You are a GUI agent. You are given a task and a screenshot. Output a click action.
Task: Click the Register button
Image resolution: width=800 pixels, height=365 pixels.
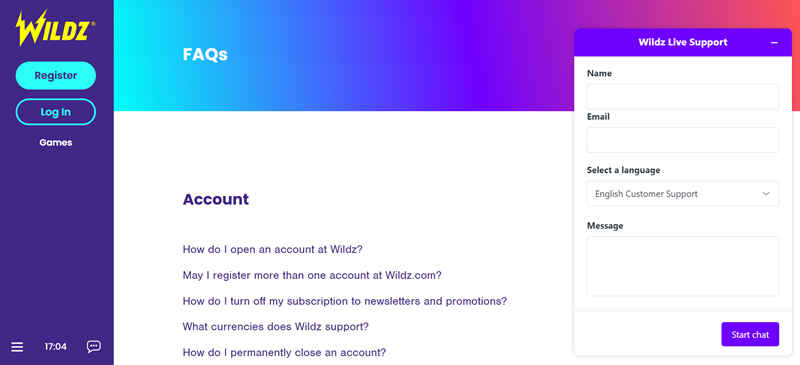coord(56,76)
